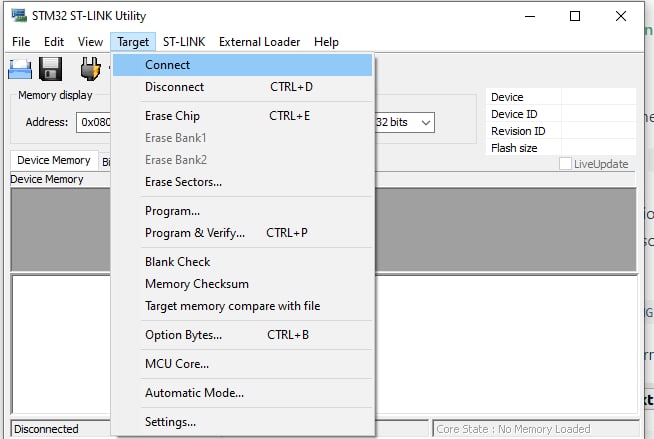
Task: Click the Open file toolbar icon
Action: coord(20,69)
